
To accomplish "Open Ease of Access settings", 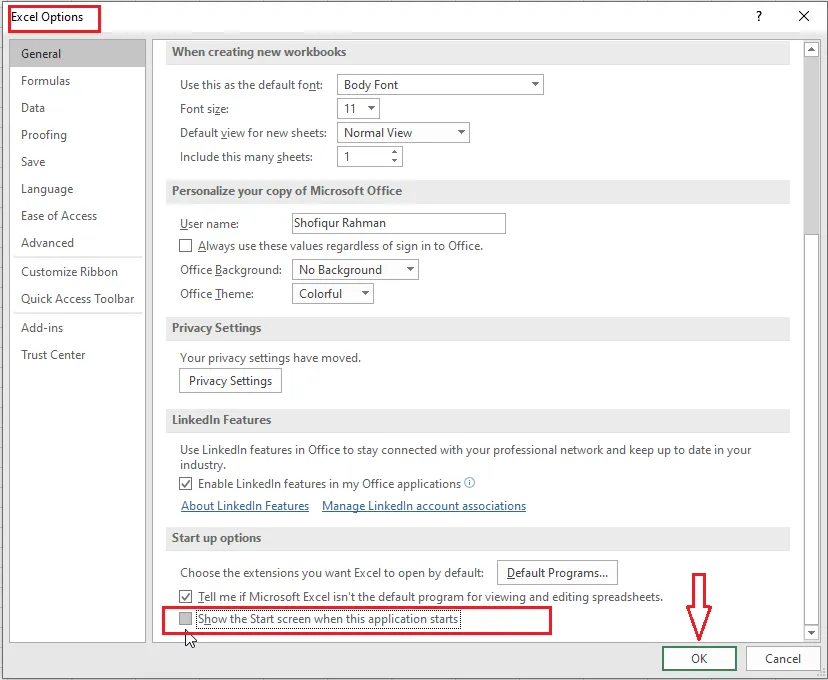I will click(77, 215).
